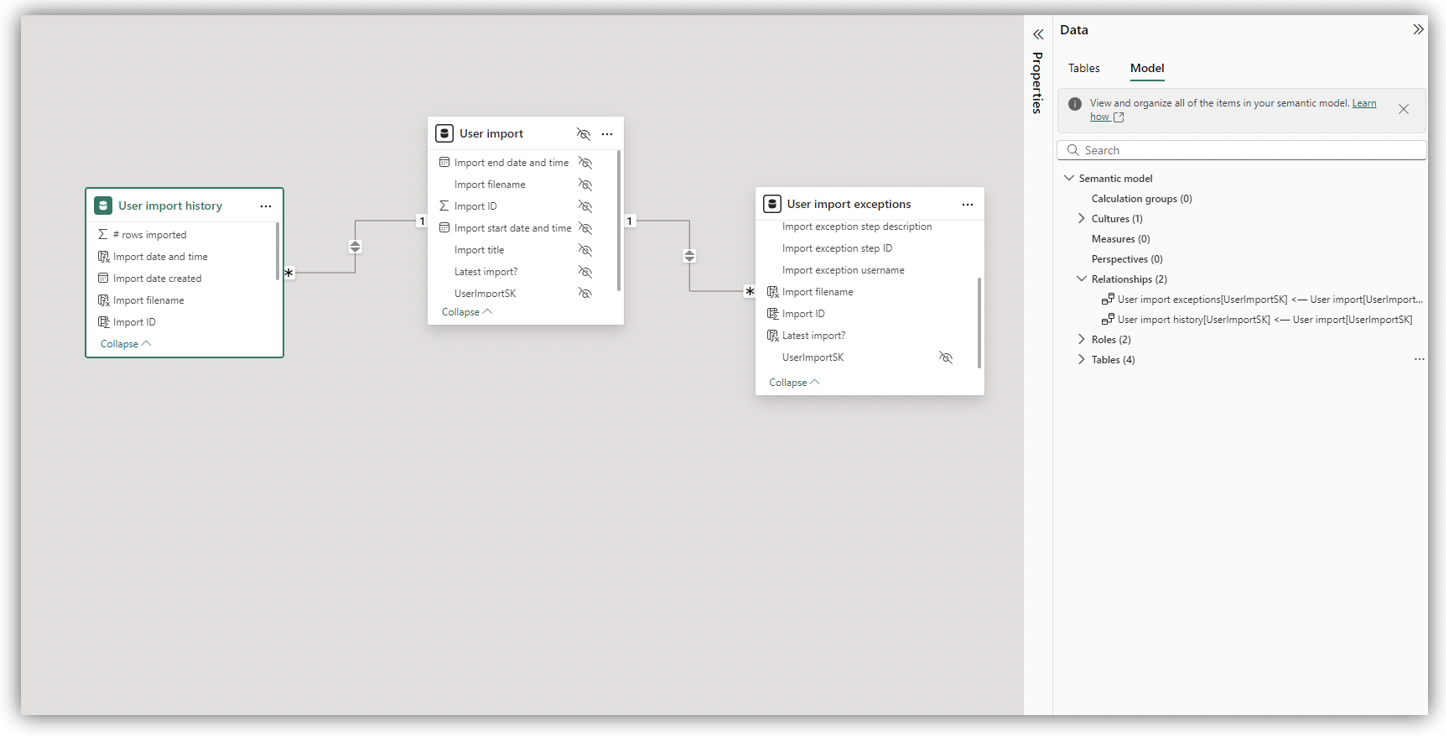This screenshot has height=736, width=1446.
Task: Select User import history relationship entry
Action: pos(1265,319)
